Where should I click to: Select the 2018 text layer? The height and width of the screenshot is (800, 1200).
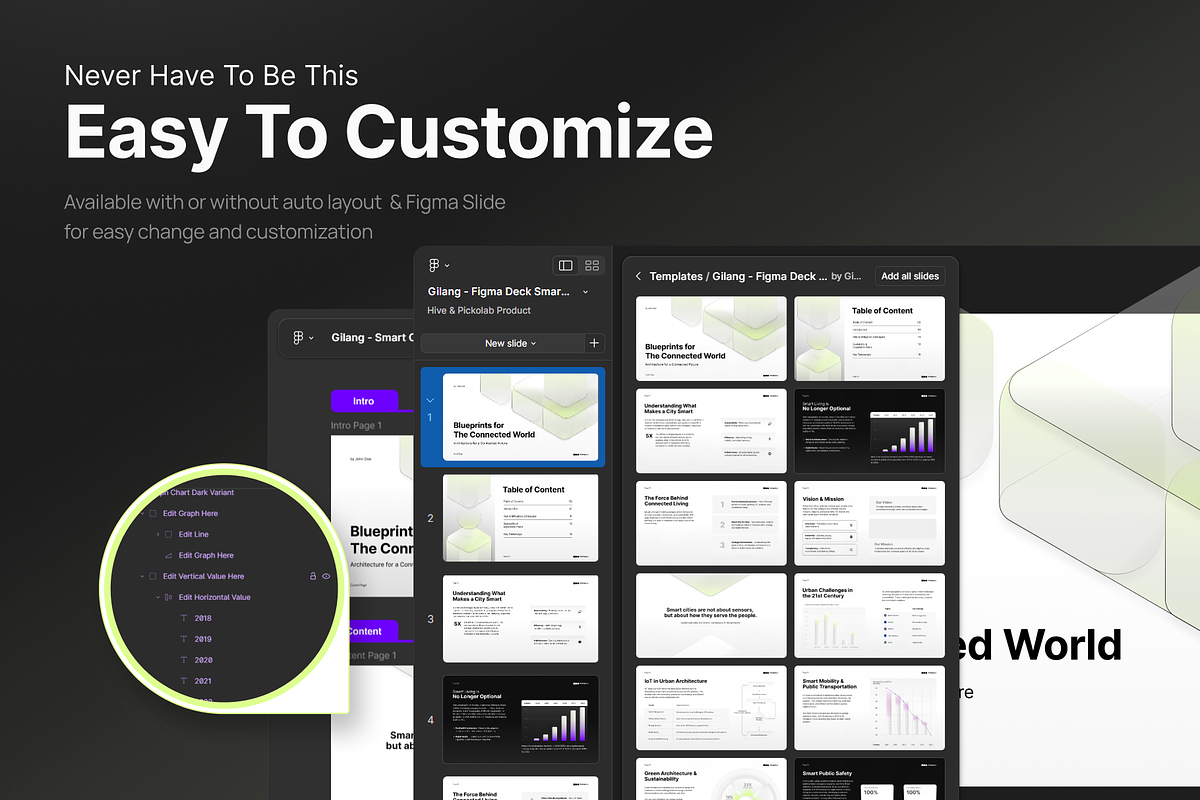[203, 618]
